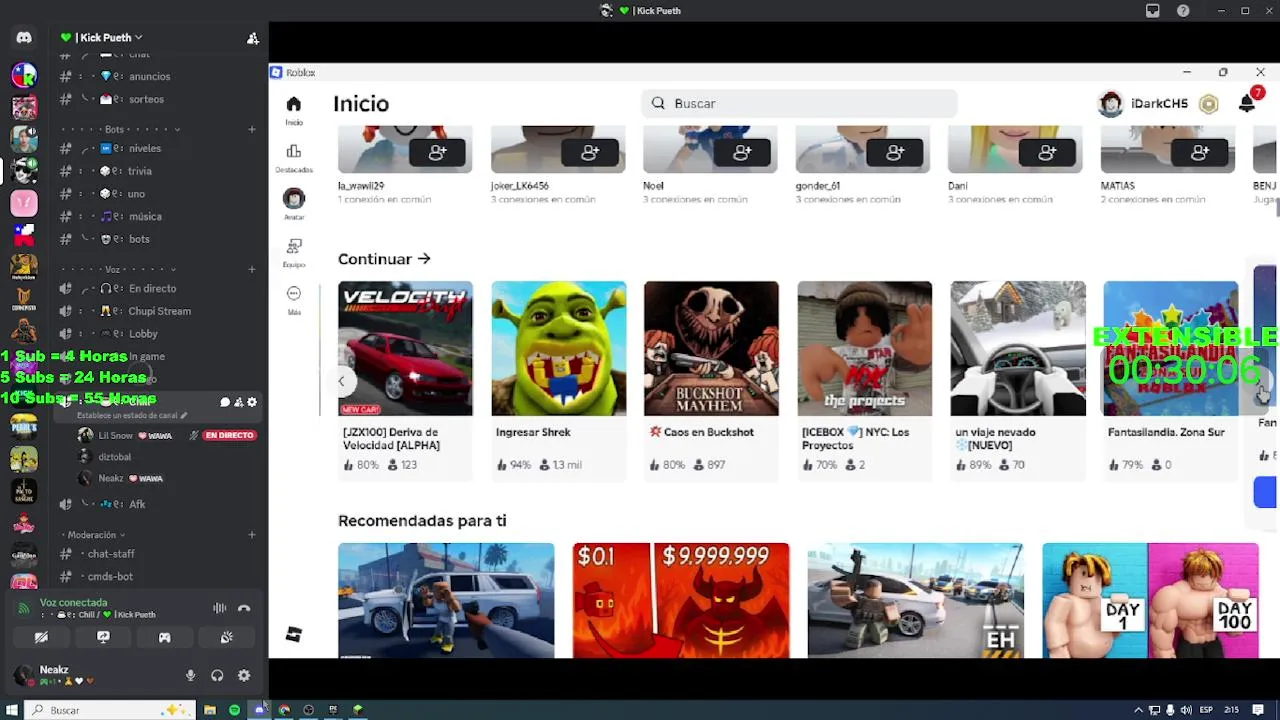Open Derive de Velocidad game thumbnail
The image size is (1280, 720).
click(x=405, y=348)
